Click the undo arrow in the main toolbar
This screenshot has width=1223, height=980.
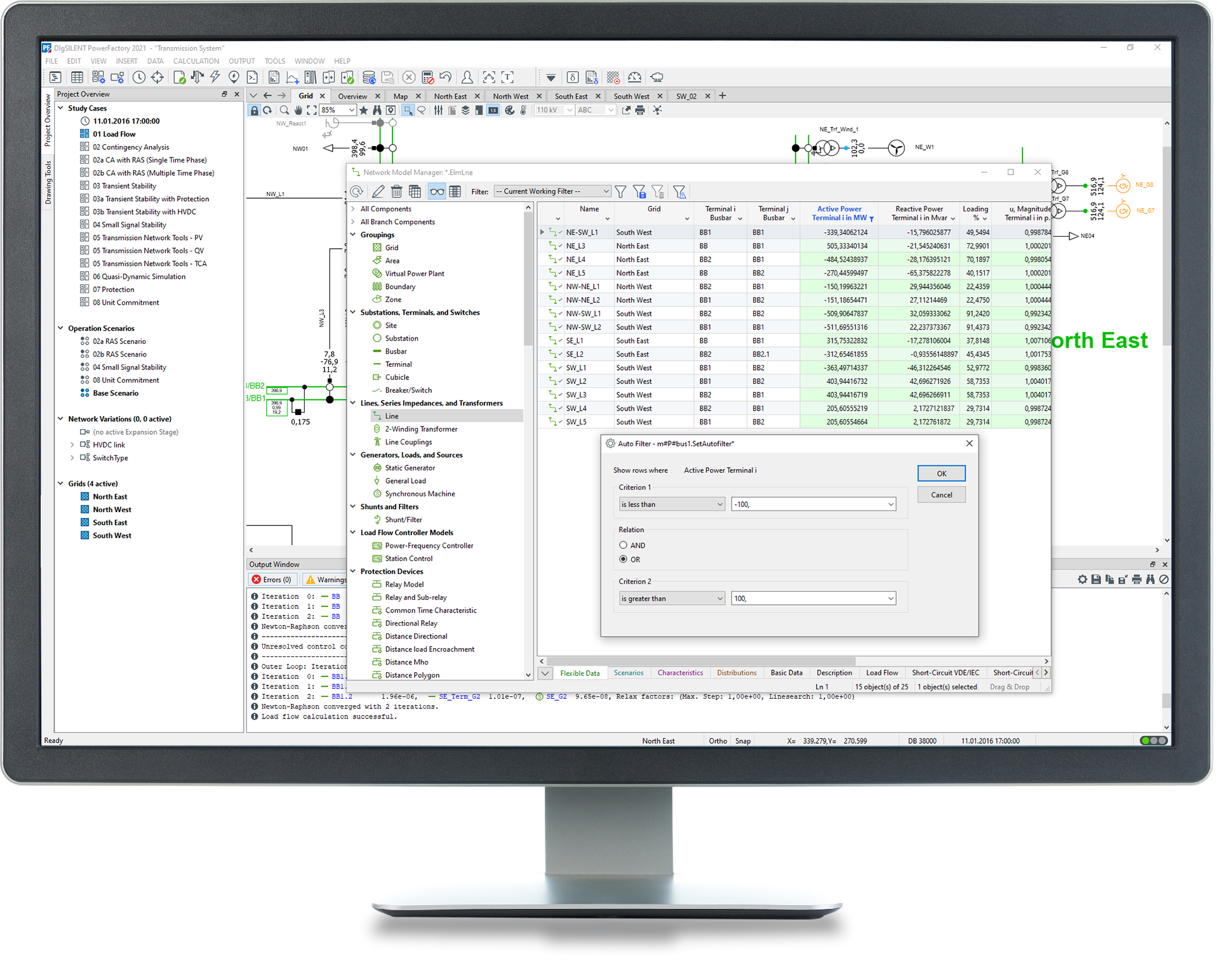click(446, 77)
